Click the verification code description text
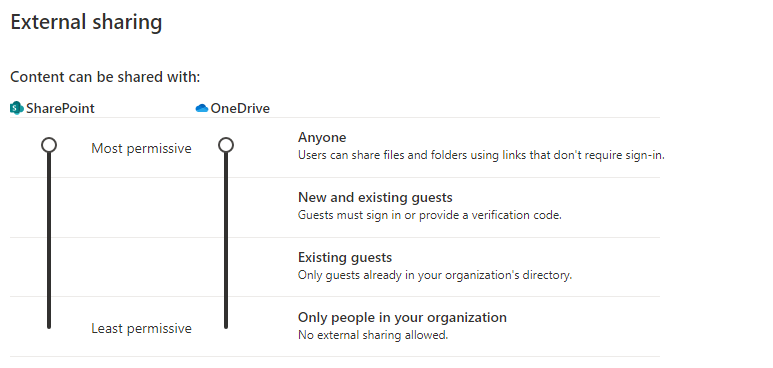Screen dimensions: 773x368 430,216
